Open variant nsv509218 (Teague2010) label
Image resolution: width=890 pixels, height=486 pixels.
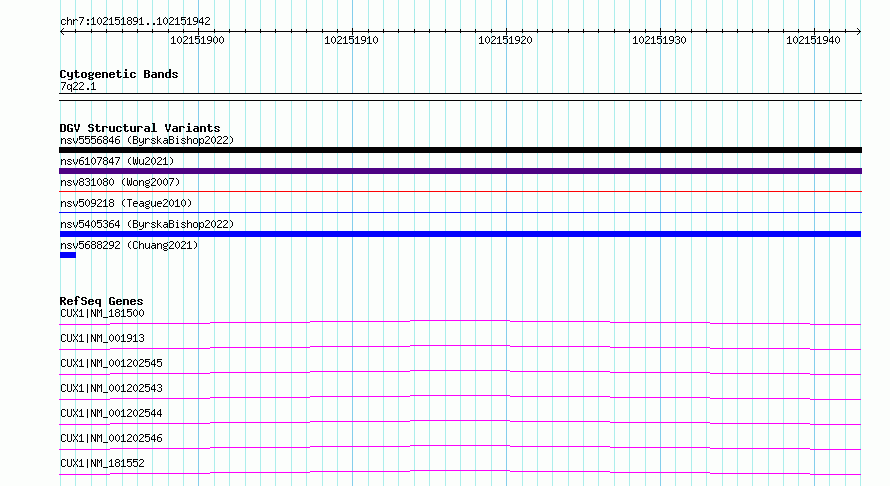[126, 203]
